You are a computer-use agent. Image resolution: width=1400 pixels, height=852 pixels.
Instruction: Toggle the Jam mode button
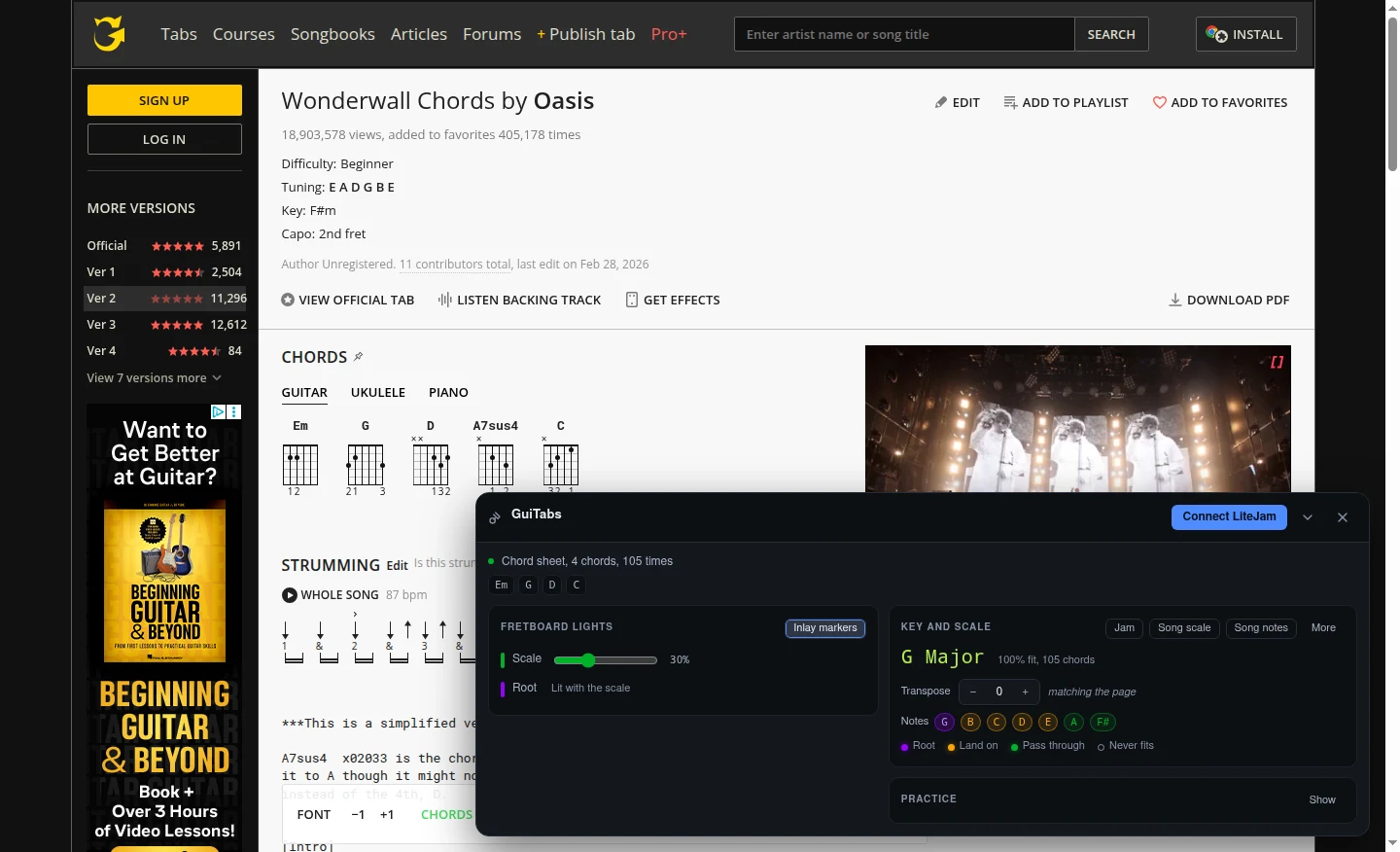(x=1124, y=628)
